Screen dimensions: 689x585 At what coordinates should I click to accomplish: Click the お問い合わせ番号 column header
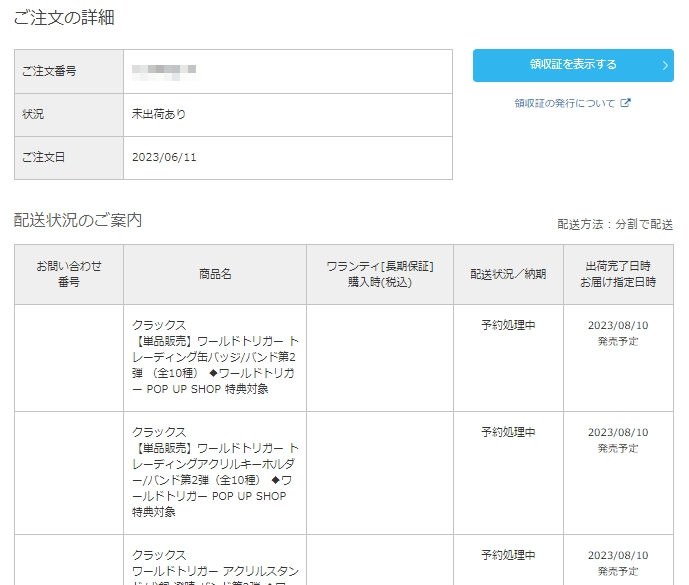69,274
